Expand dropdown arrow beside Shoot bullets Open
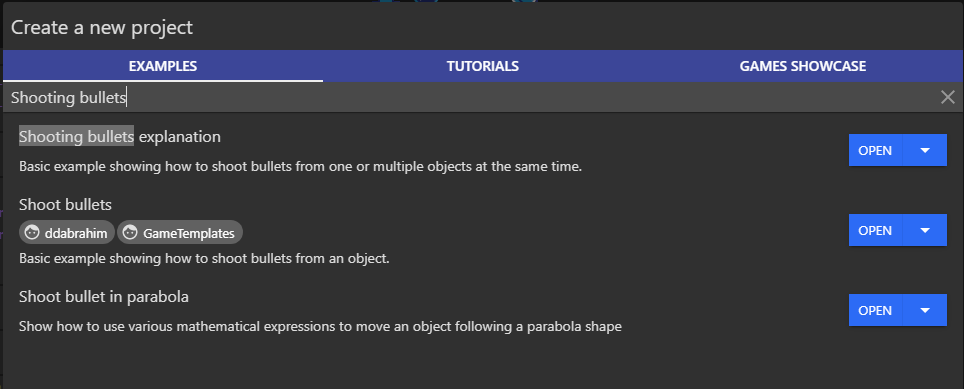This screenshot has width=964, height=389. tap(925, 230)
